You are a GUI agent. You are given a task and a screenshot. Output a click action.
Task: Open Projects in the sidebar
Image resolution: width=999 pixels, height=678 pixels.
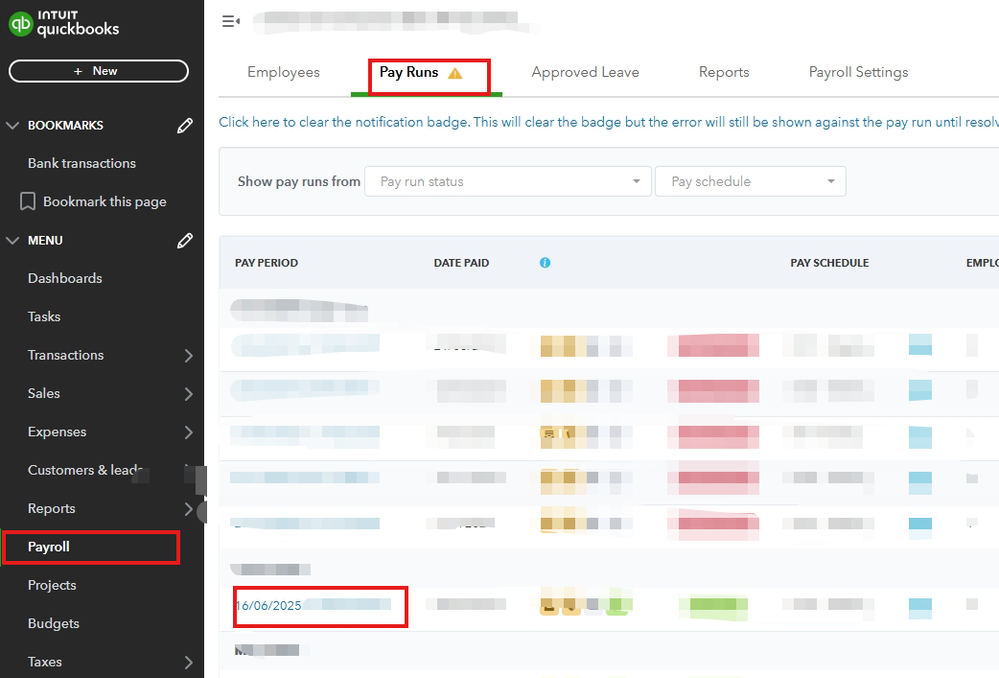(x=52, y=585)
